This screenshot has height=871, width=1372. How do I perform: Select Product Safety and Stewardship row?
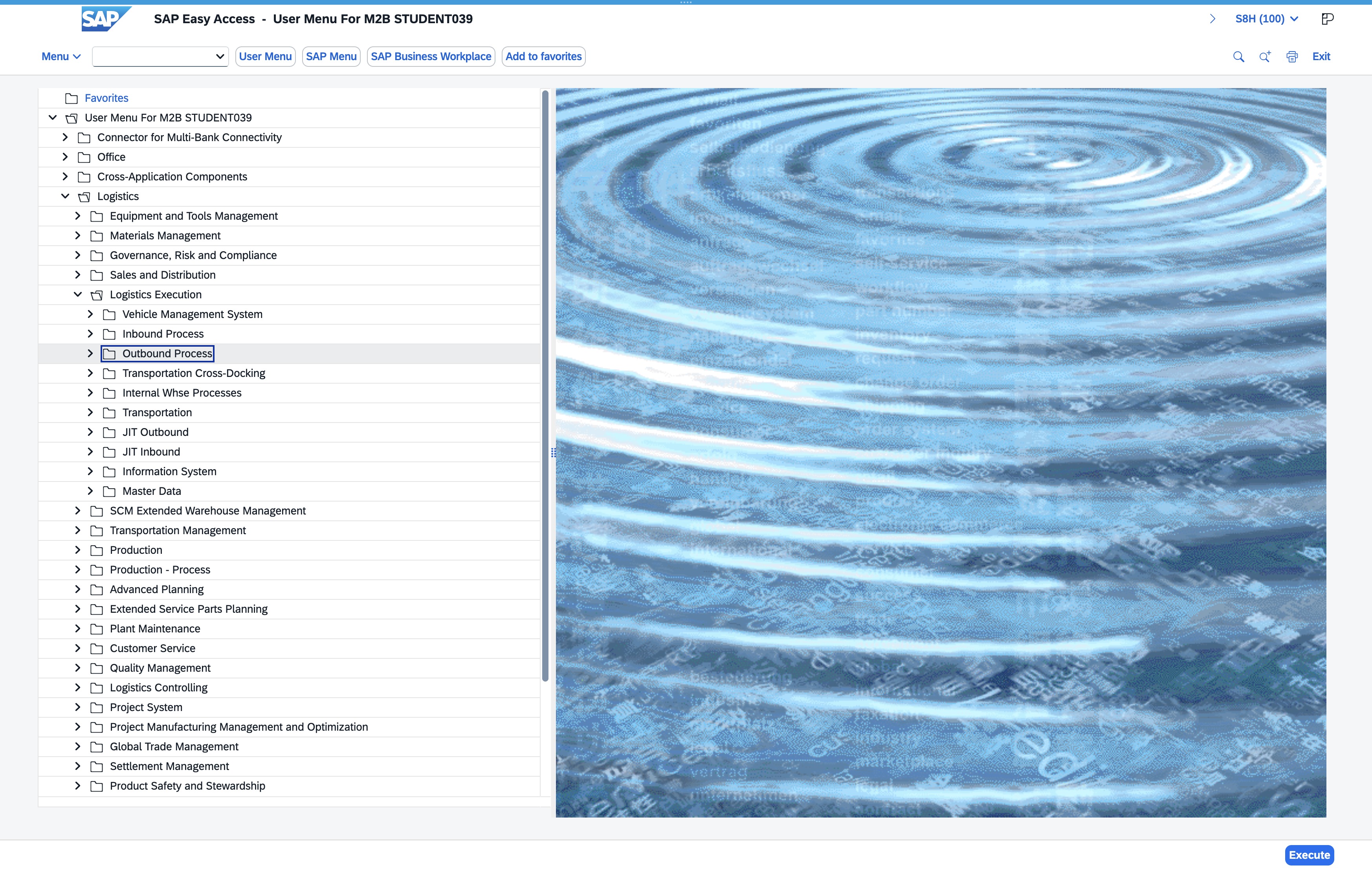[x=289, y=786]
